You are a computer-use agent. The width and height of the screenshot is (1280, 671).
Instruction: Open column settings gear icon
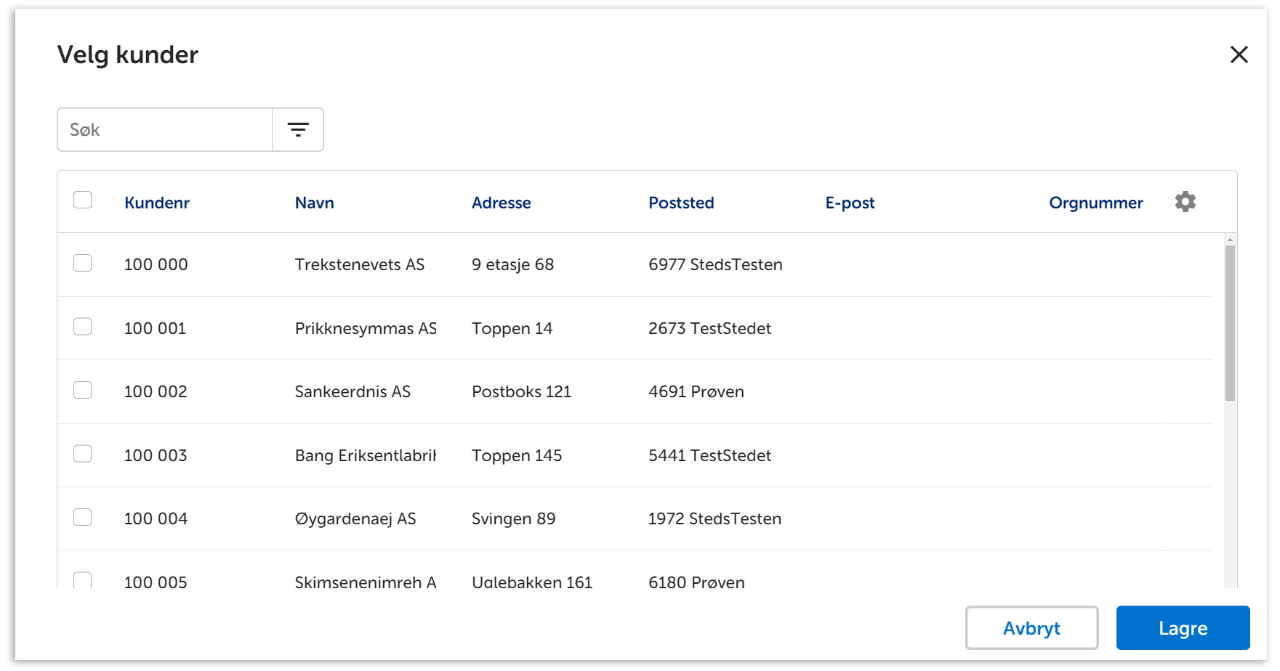click(1185, 202)
